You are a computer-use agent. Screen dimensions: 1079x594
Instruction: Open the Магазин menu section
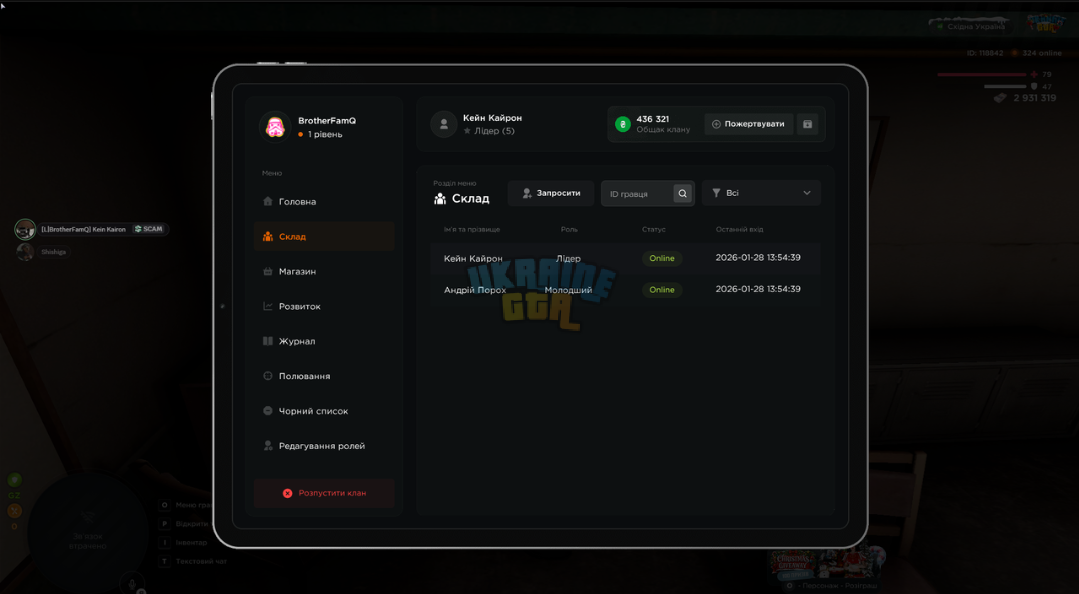[x=323, y=271]
